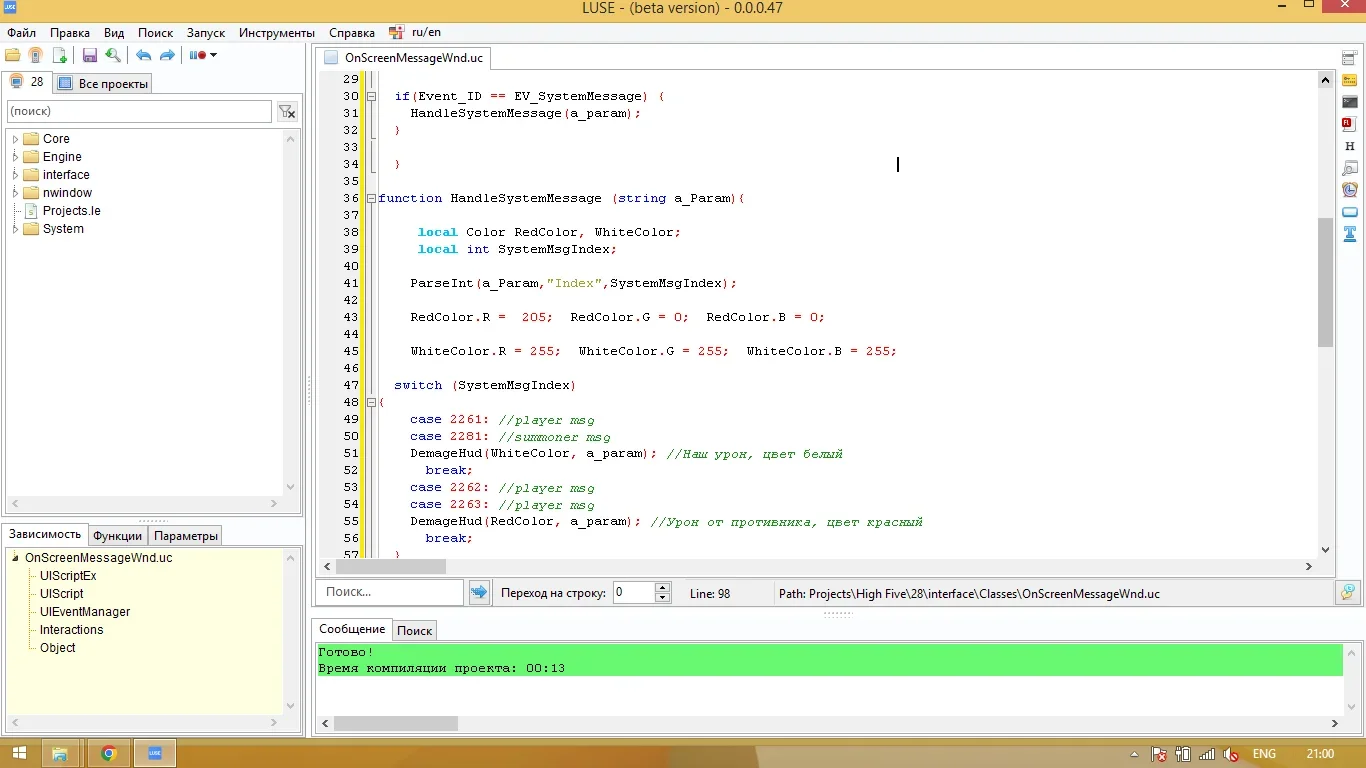Screen dimensions: 1366x768
Task: Click inside the Поиск... search field
Action: [390, 592]
